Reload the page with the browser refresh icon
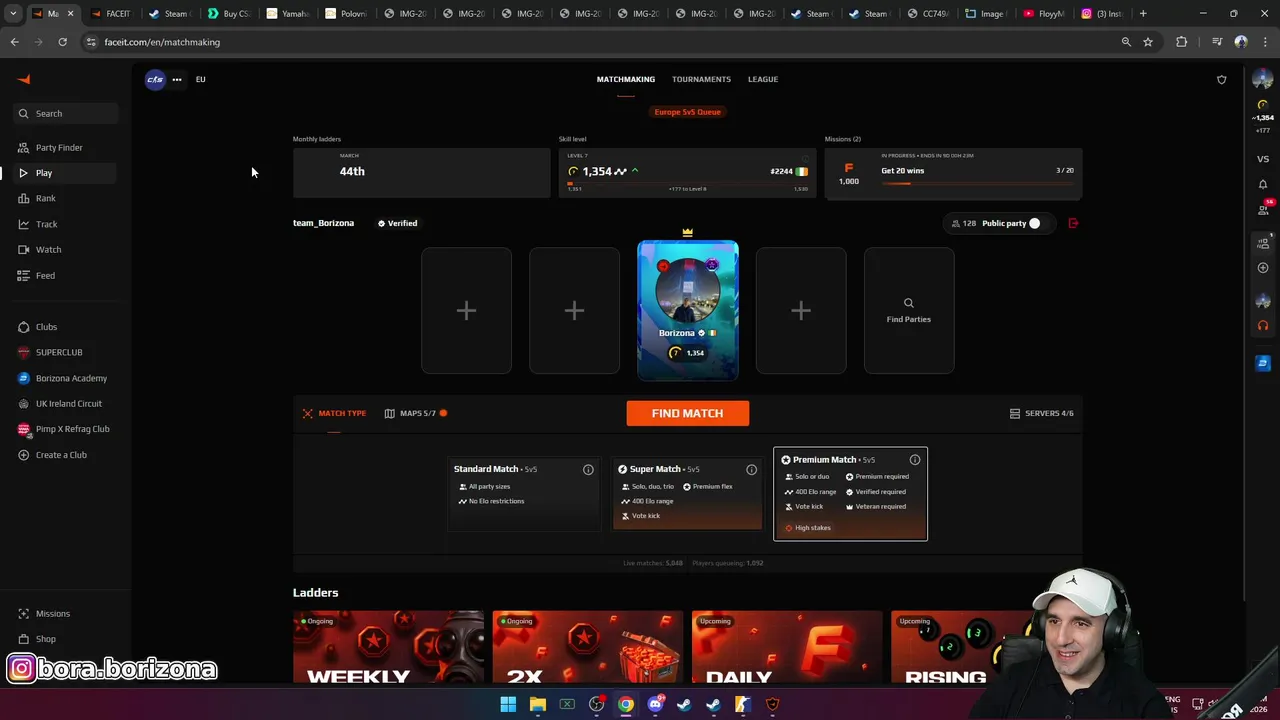 point(62,42)
